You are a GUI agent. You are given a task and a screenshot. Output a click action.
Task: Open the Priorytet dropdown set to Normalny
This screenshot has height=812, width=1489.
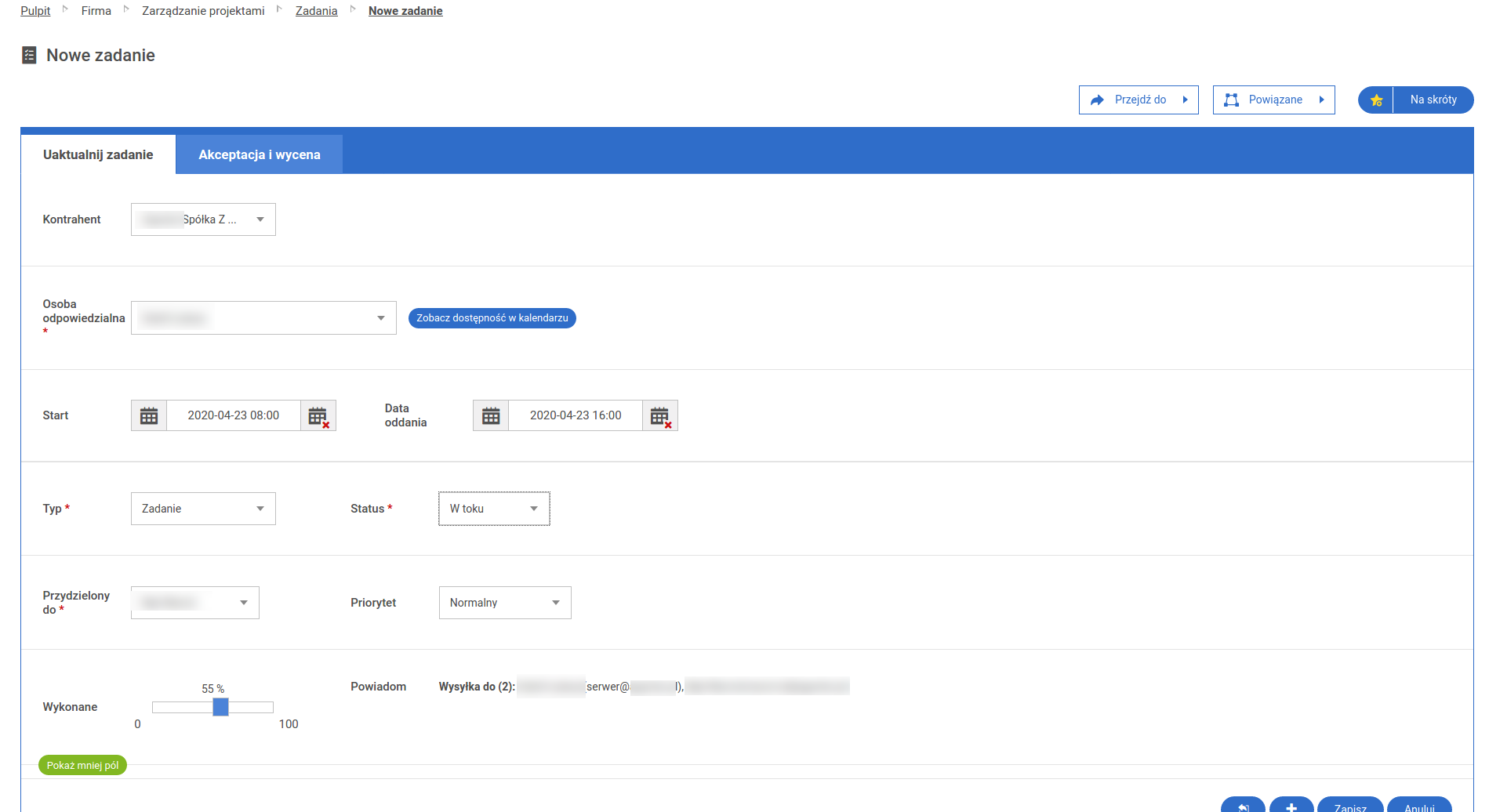[555, 603]
